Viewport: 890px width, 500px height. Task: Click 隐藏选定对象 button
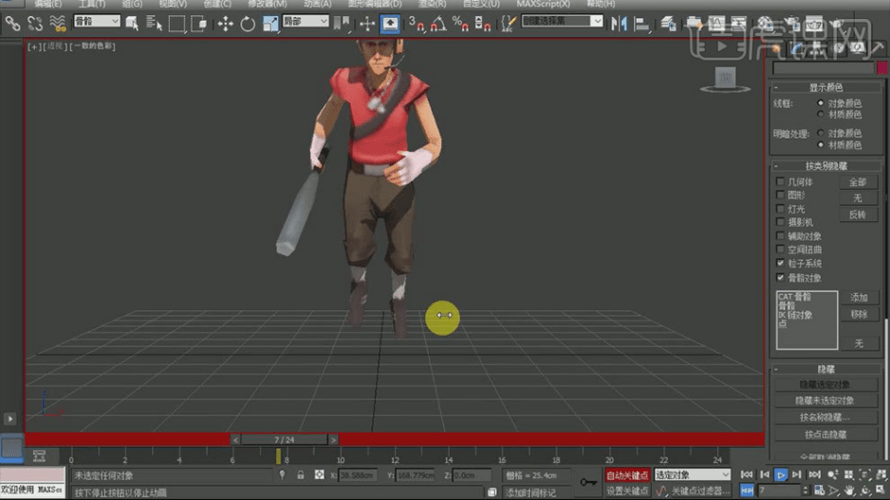[x=824, y=384]
